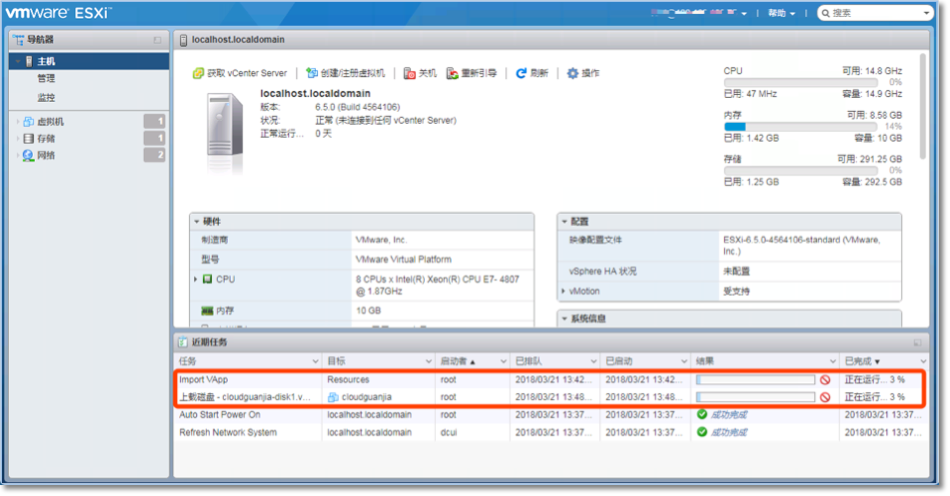
Task: Click the localhost.localdomain header host icon
Action: click(184, 40)
